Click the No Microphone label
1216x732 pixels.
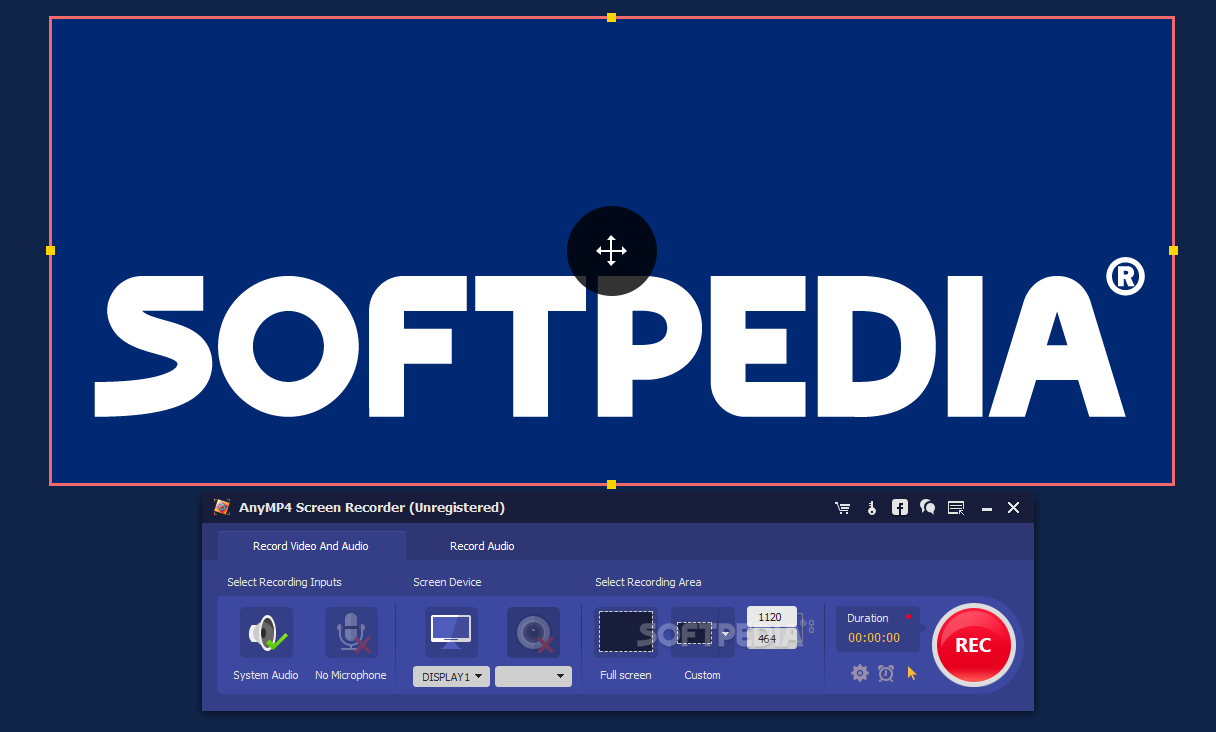[x=351, y=675]
